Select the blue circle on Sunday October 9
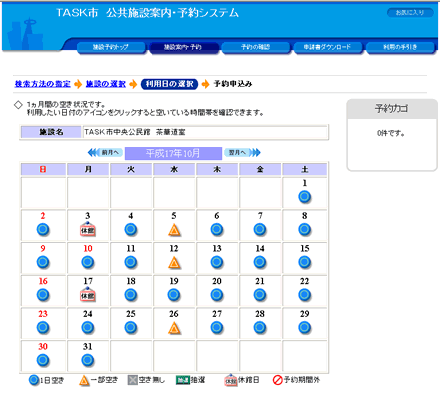 [43, 262]
